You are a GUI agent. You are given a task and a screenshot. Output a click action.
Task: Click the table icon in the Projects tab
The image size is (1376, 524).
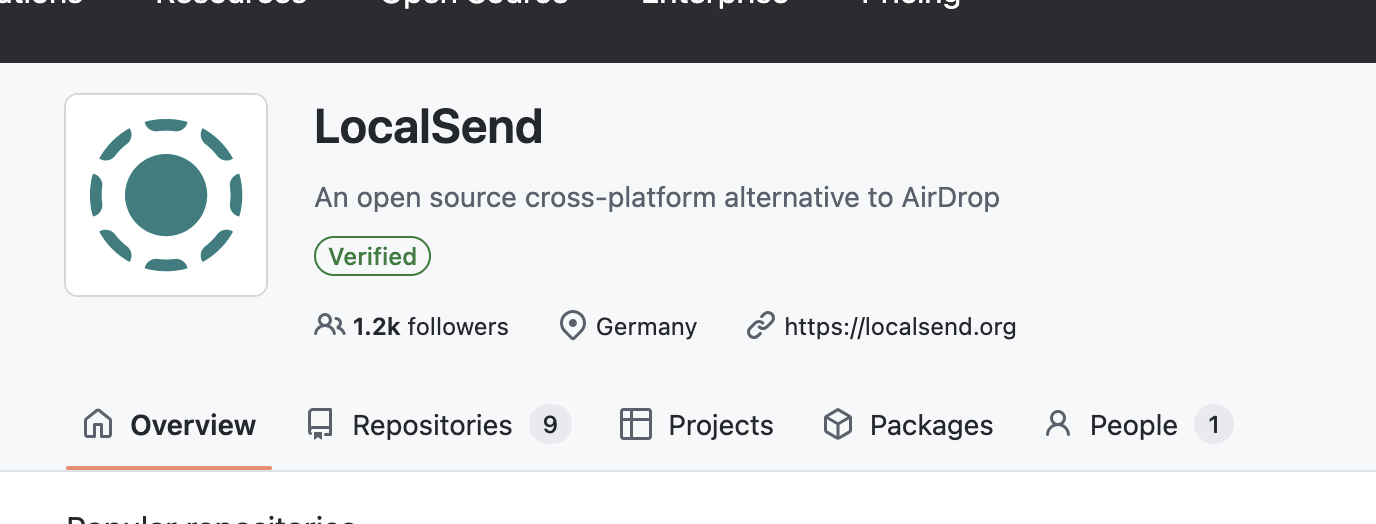636,425
